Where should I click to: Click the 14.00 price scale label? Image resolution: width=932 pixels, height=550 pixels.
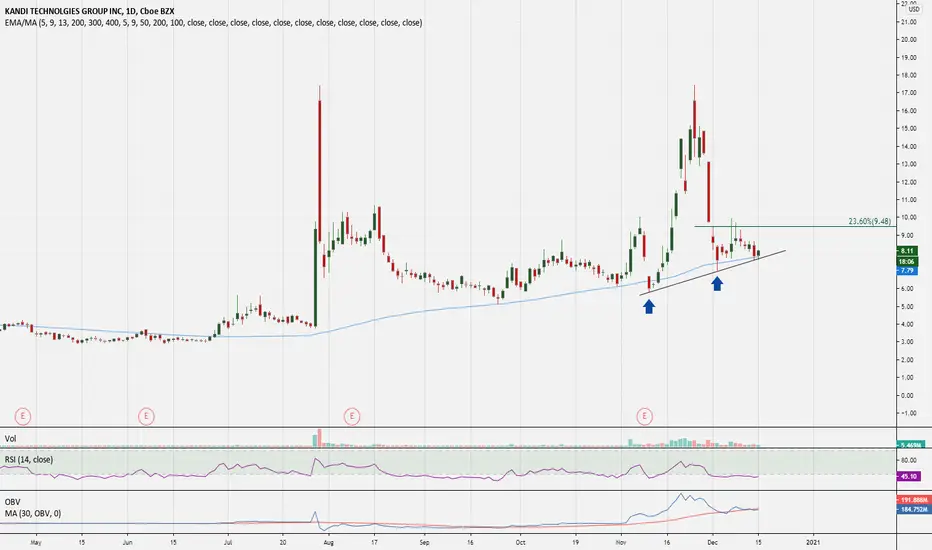coord(908,147)
